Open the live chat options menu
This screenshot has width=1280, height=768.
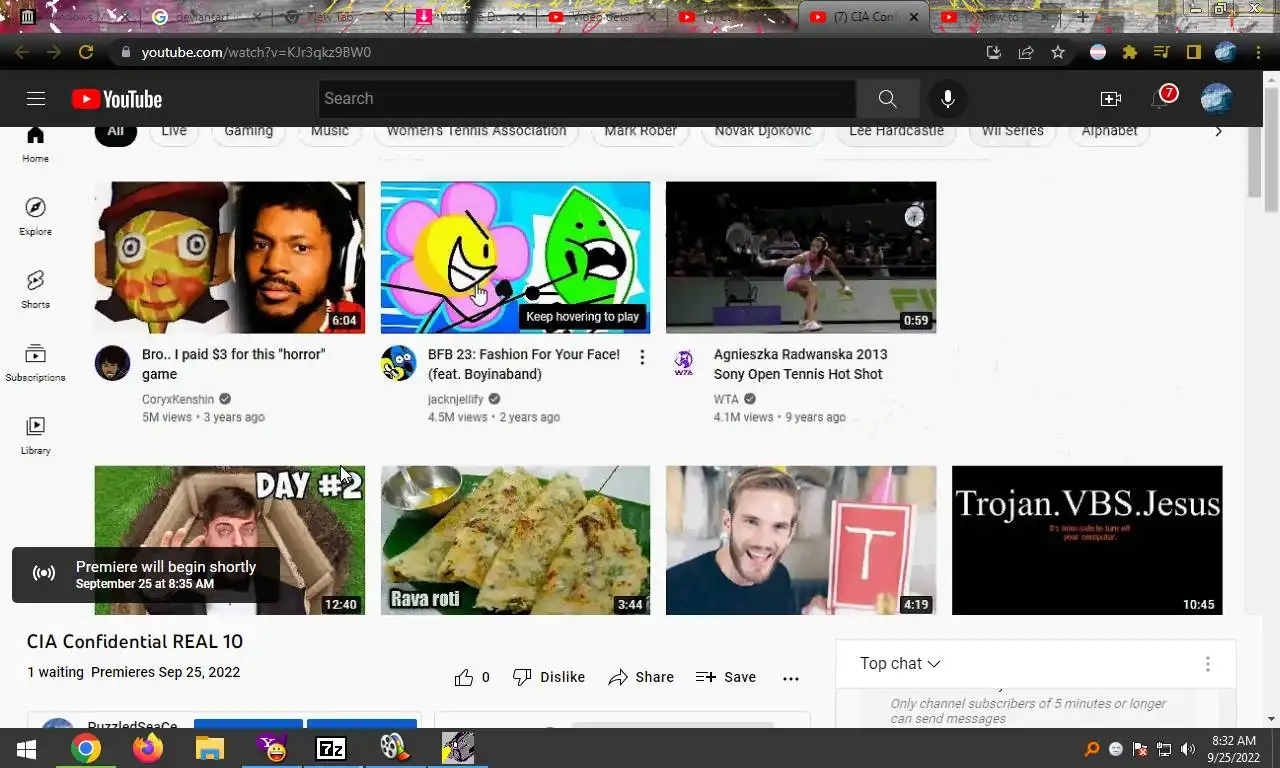pos(1207,664)
